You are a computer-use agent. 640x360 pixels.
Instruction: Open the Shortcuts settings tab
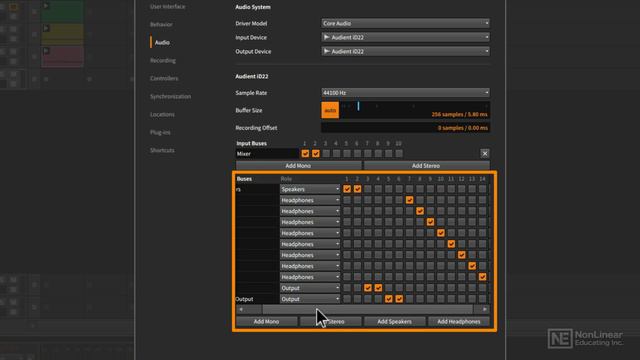tap(162, 150)
